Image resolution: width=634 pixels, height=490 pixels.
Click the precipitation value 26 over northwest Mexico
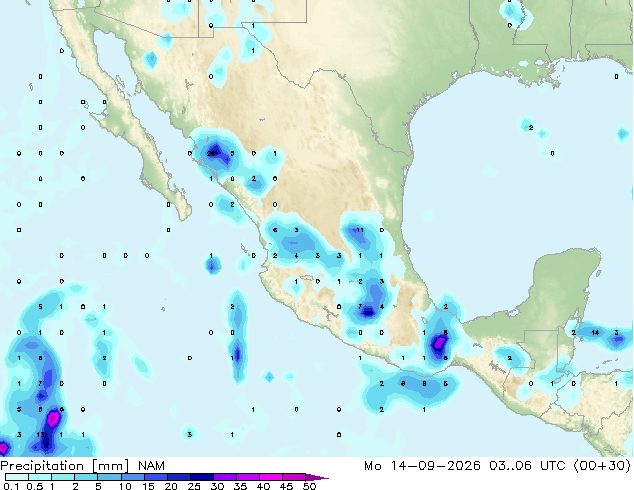[x=211, y=153]
